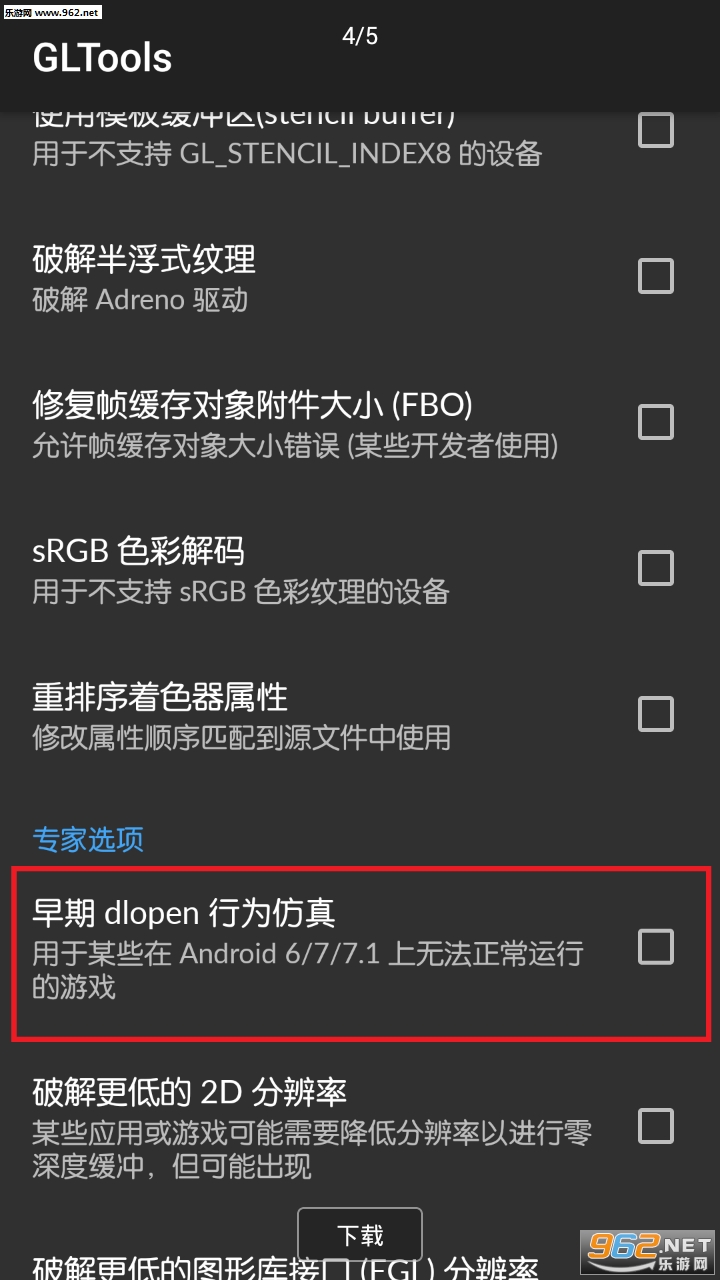Tick the 重排序着色器属性 checkbox
The width and height of the screenshot is (720, 1280).
pyautogui.click(x=656, y=714)
